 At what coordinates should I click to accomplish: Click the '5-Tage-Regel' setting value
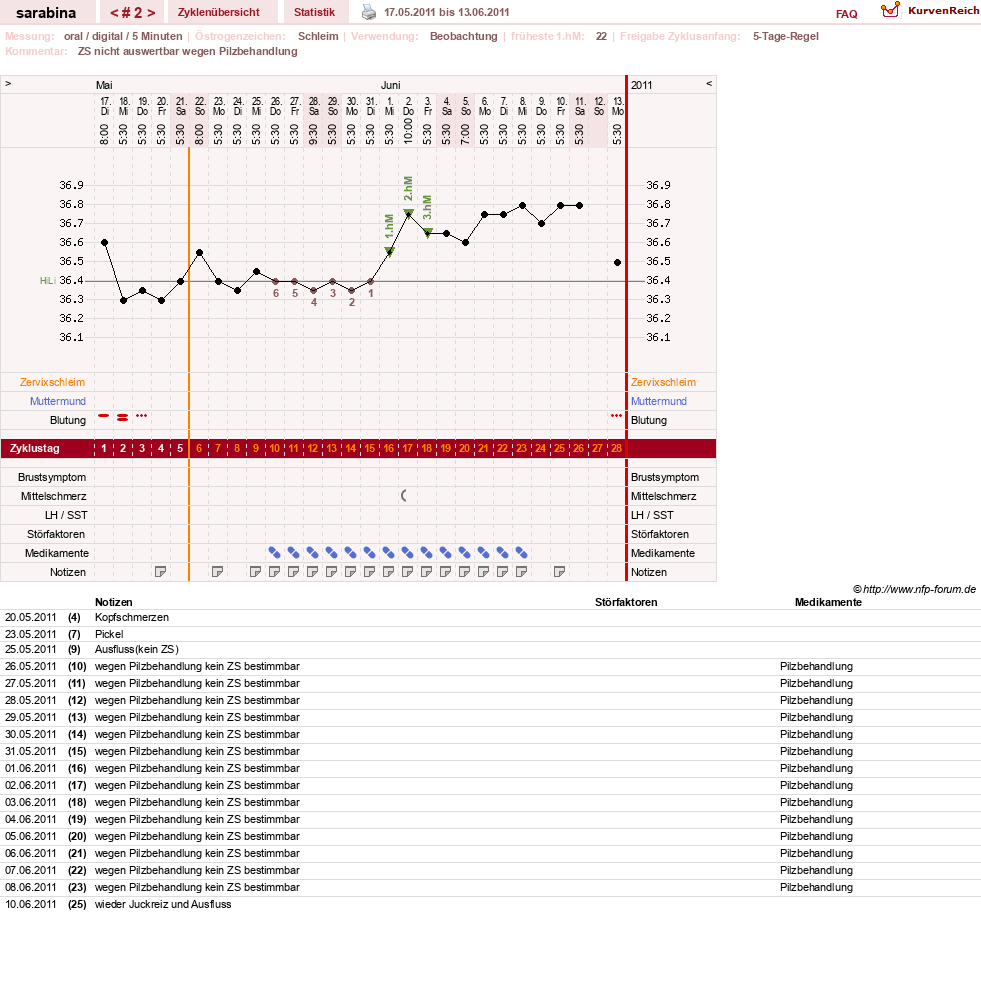pyautogui.click(x=785, y=36)
